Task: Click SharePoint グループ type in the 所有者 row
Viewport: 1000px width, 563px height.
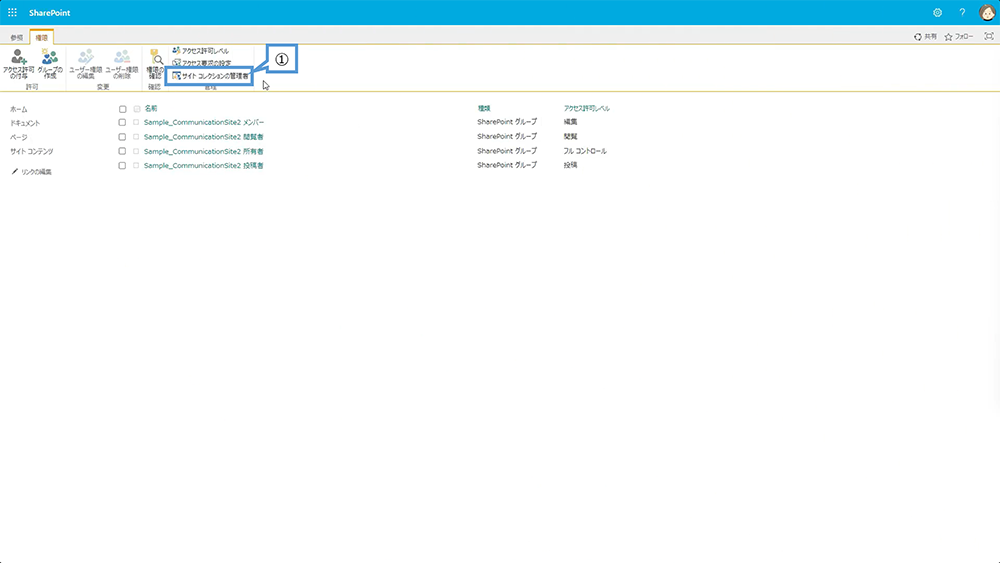Action: [x=507, y=151]
